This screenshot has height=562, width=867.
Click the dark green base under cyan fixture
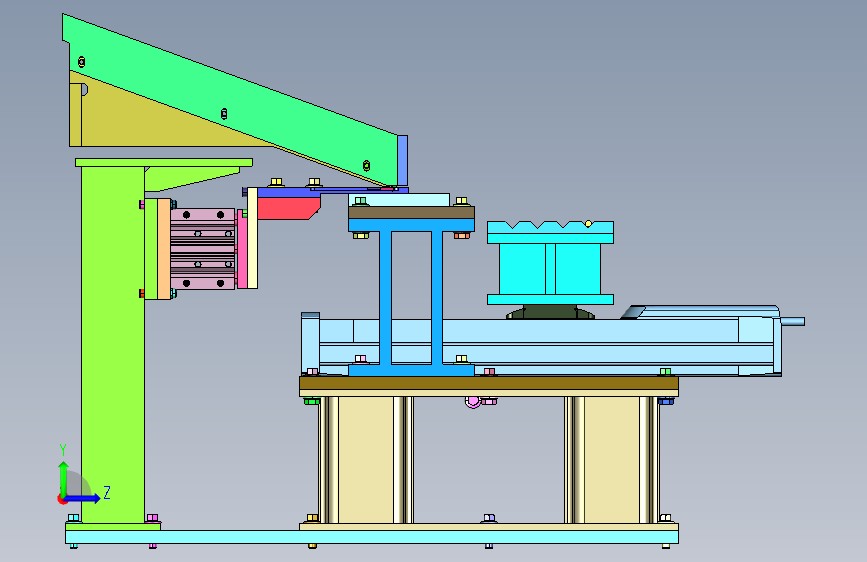[550, 313]
